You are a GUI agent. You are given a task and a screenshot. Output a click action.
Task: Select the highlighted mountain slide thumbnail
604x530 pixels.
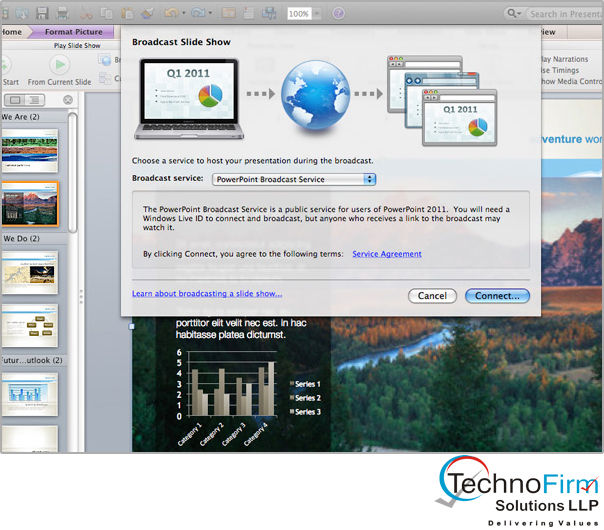pos(30,204)
